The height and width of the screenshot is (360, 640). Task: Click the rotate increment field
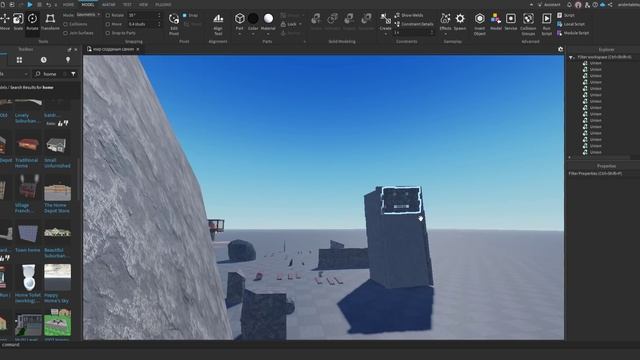[x=143, y=15]
